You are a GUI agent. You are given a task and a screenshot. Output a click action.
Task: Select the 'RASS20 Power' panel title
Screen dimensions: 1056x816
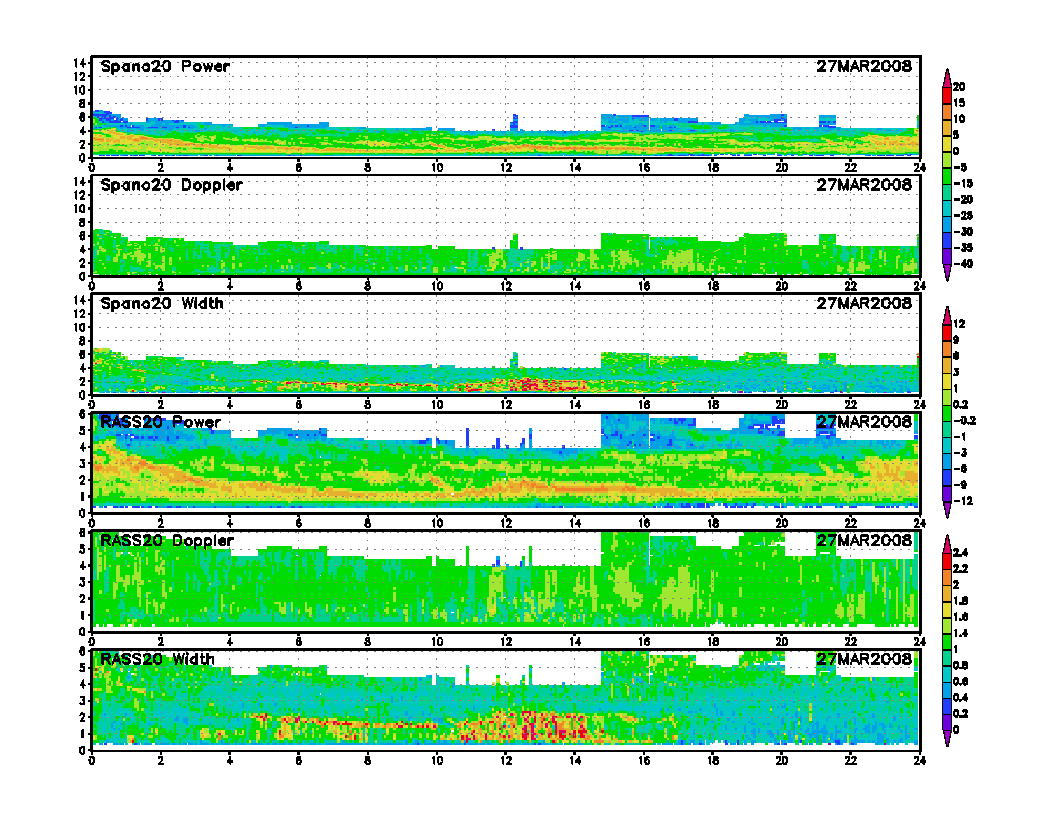coord(161,422)
